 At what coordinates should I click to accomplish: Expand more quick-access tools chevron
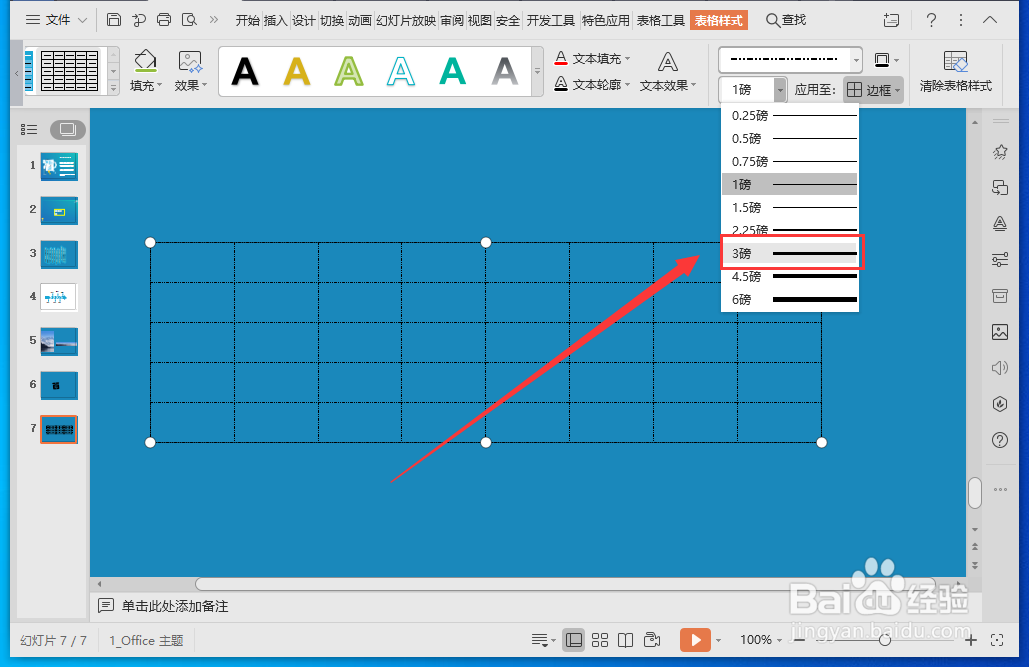(214, 20)
